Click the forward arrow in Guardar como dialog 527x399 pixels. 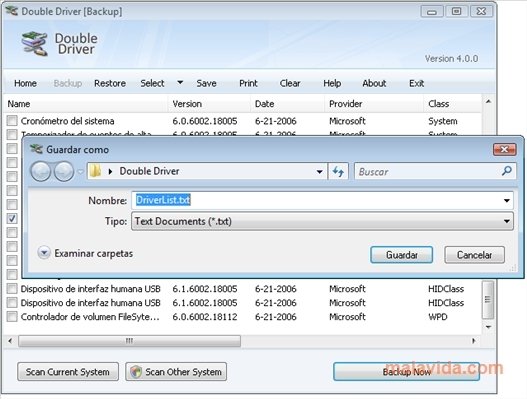click(64, 171)
